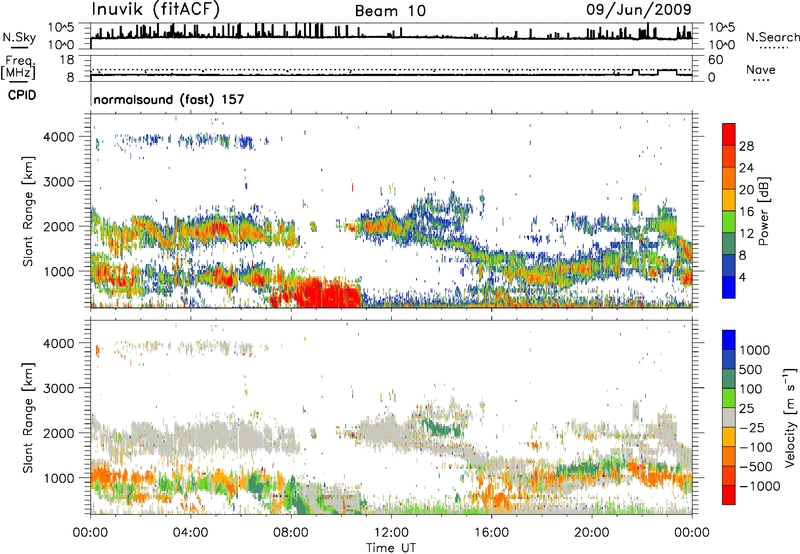Click the '60' Nave axis tick
The width and height of the screenshot is (800, 554).
click(716, 60)
